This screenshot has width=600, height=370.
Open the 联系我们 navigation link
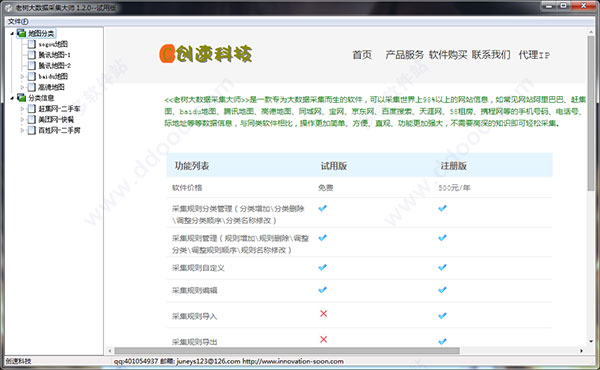point(491,55)
